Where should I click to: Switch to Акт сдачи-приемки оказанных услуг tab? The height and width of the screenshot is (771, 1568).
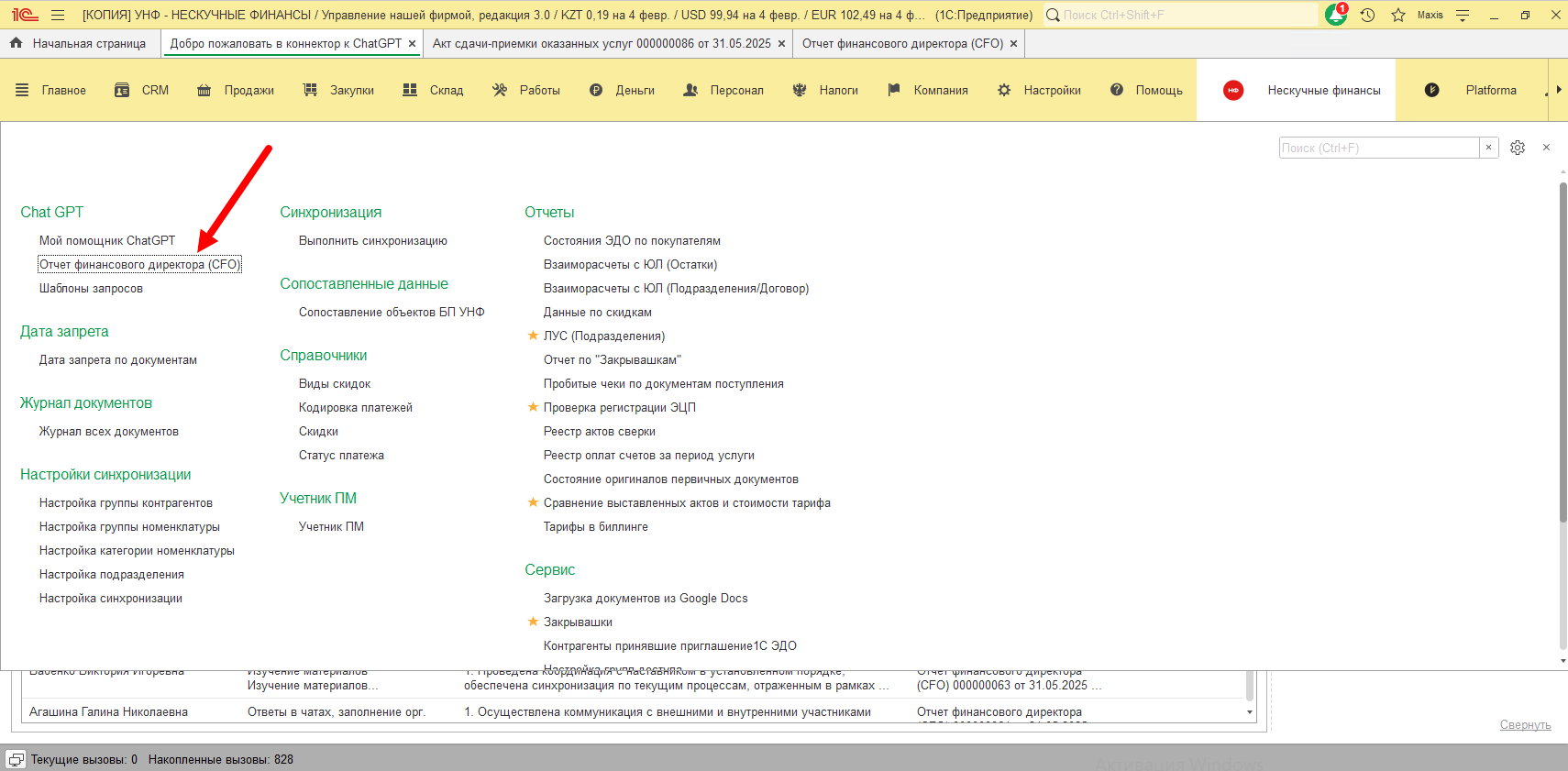[601, 43]
